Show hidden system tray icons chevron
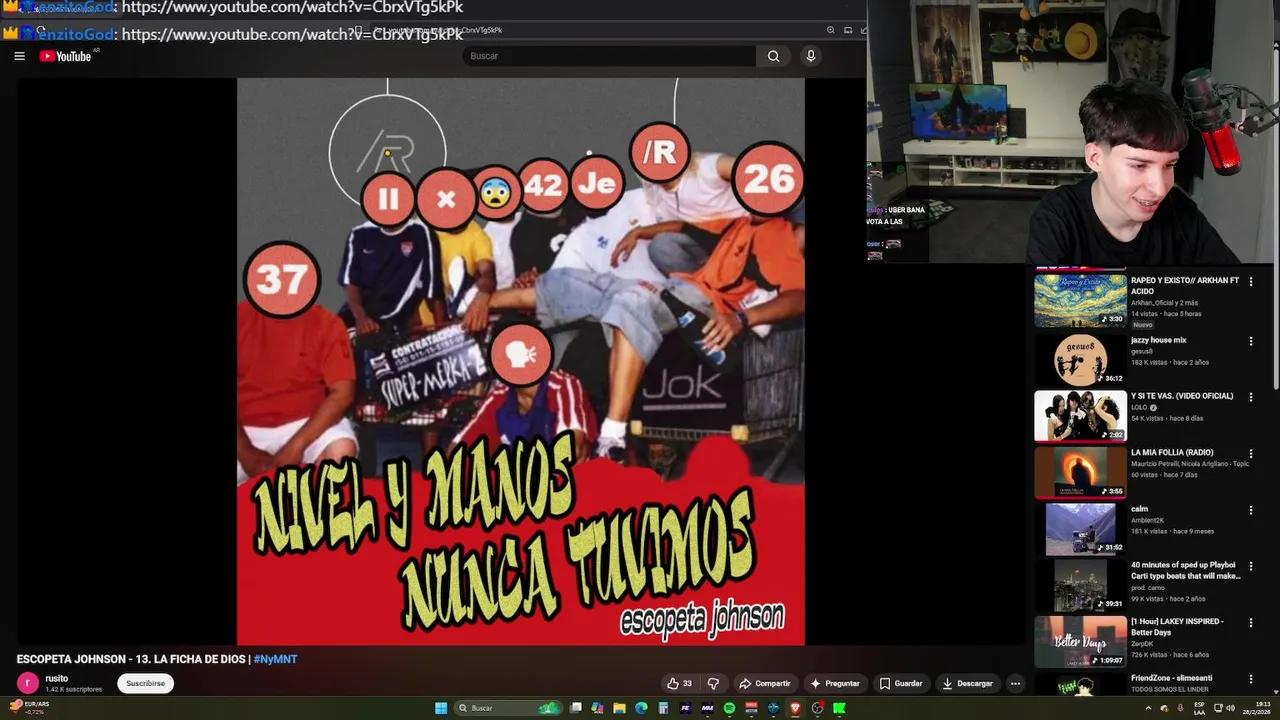Image resolution: width=1280 pixels, height=720 pixels. [x=1148, y=708]
